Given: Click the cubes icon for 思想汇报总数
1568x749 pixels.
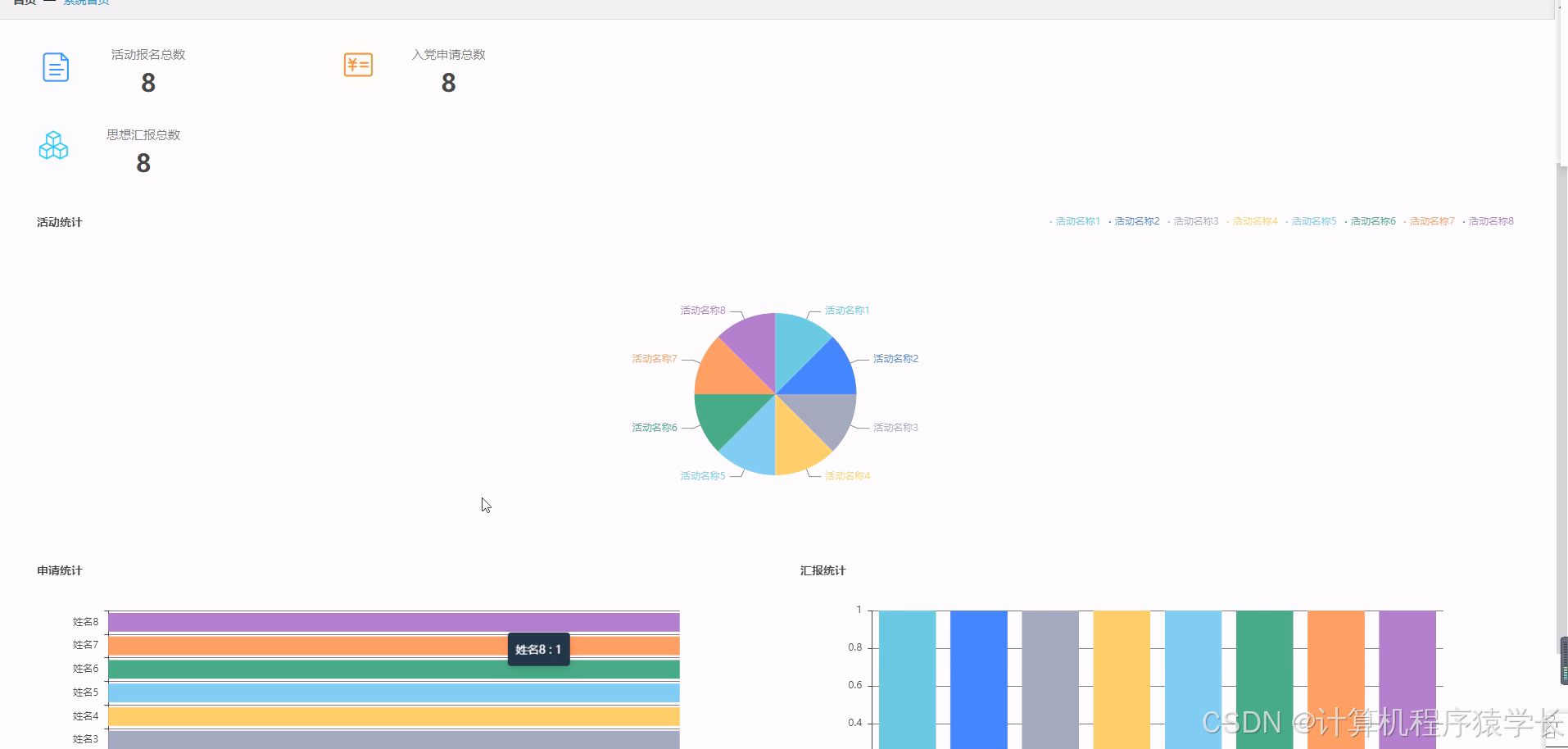Looking at the screenshot, I should 53,145.
